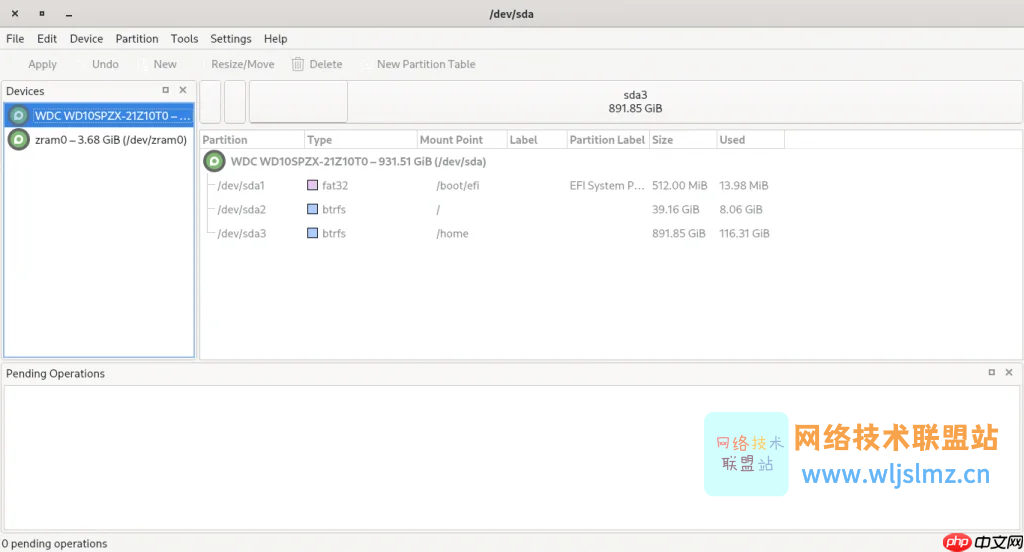Sort by the Partition column header
This screenshot has height=552, width=1024.
(252, 140)
